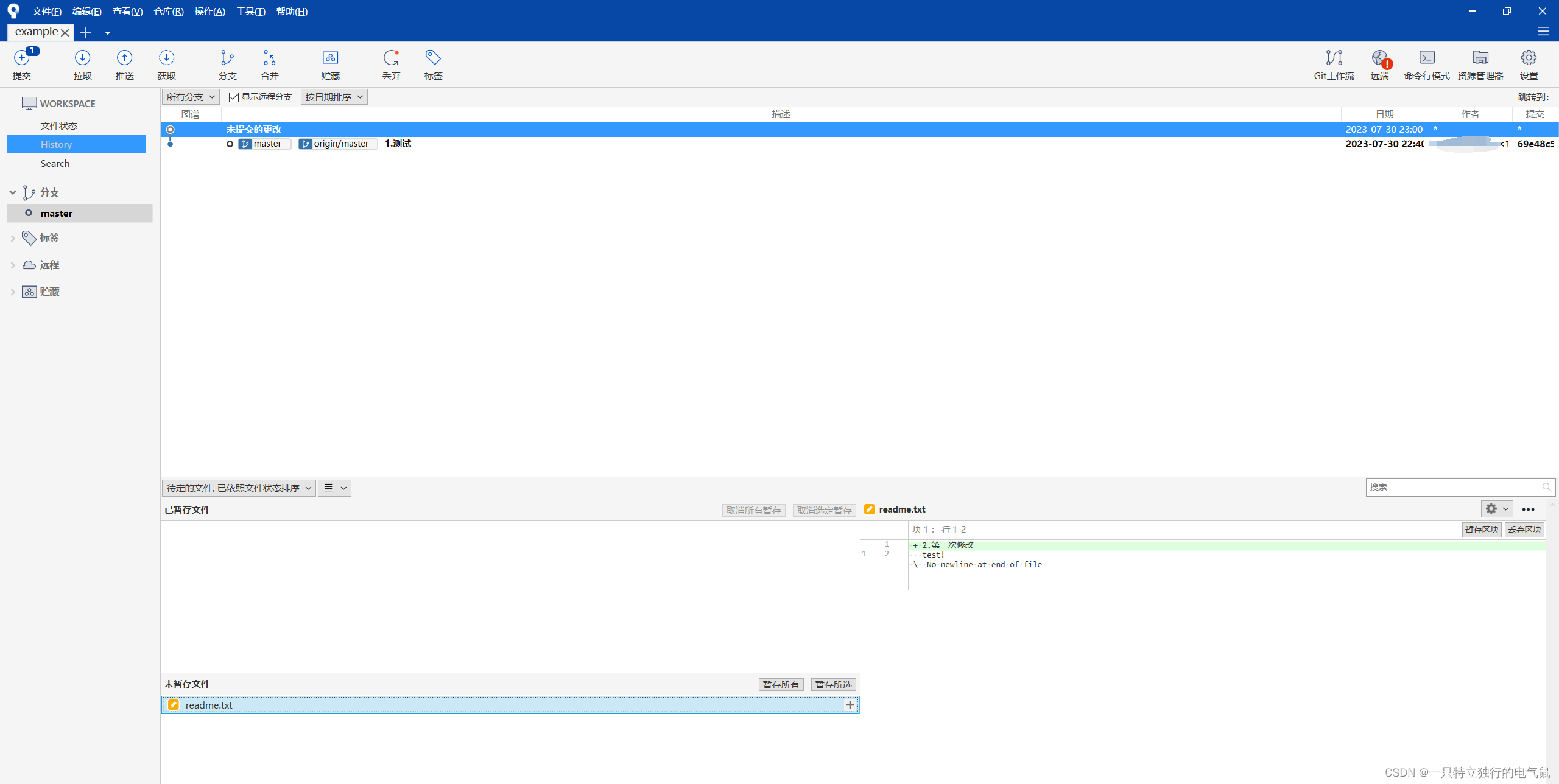Open the 工具(T) menu
Screen dimensions: 1559x784
click(x=250, y=11)
